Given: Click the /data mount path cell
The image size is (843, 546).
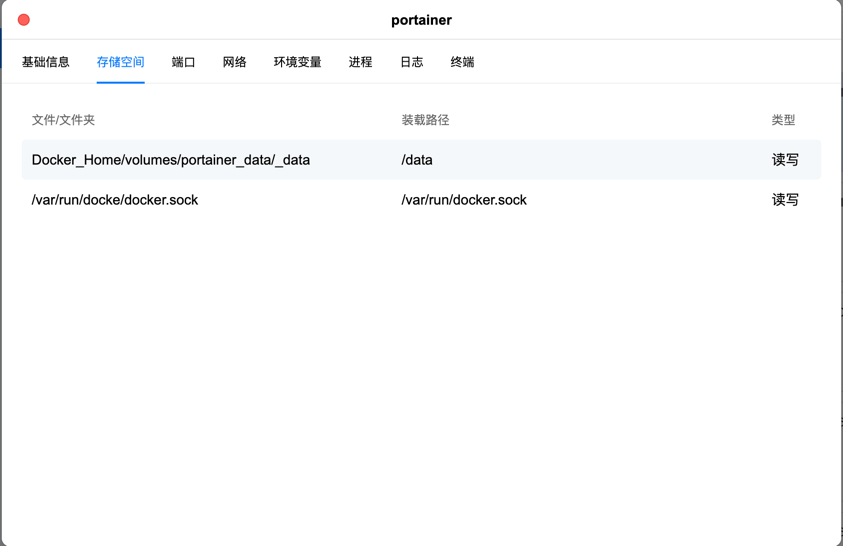Looking at the screenshot, I should pos(417,160).
